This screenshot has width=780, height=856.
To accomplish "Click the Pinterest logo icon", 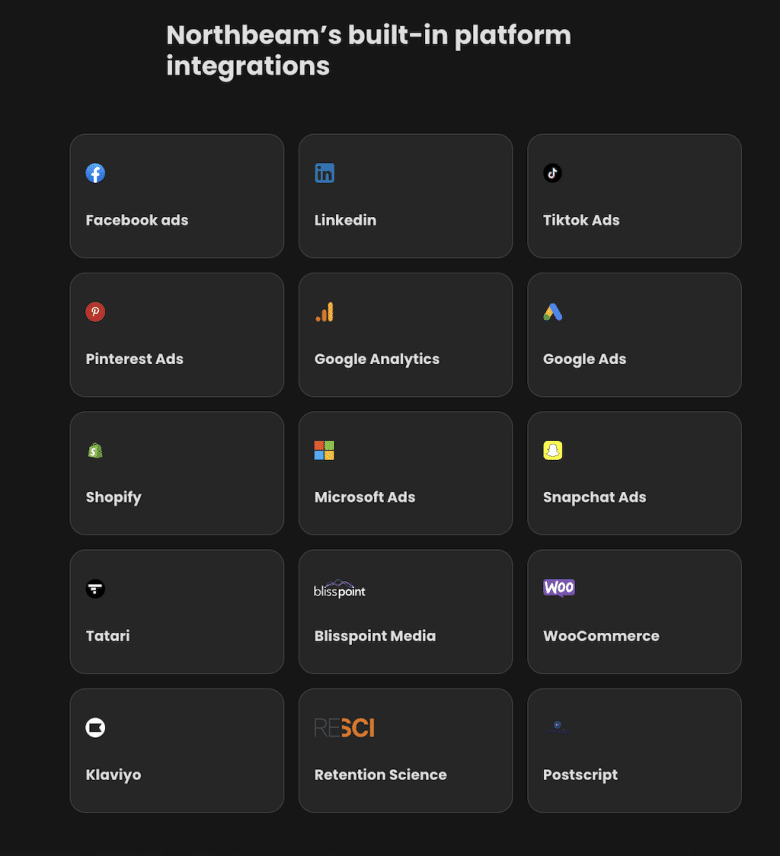I will coord(95,312).
